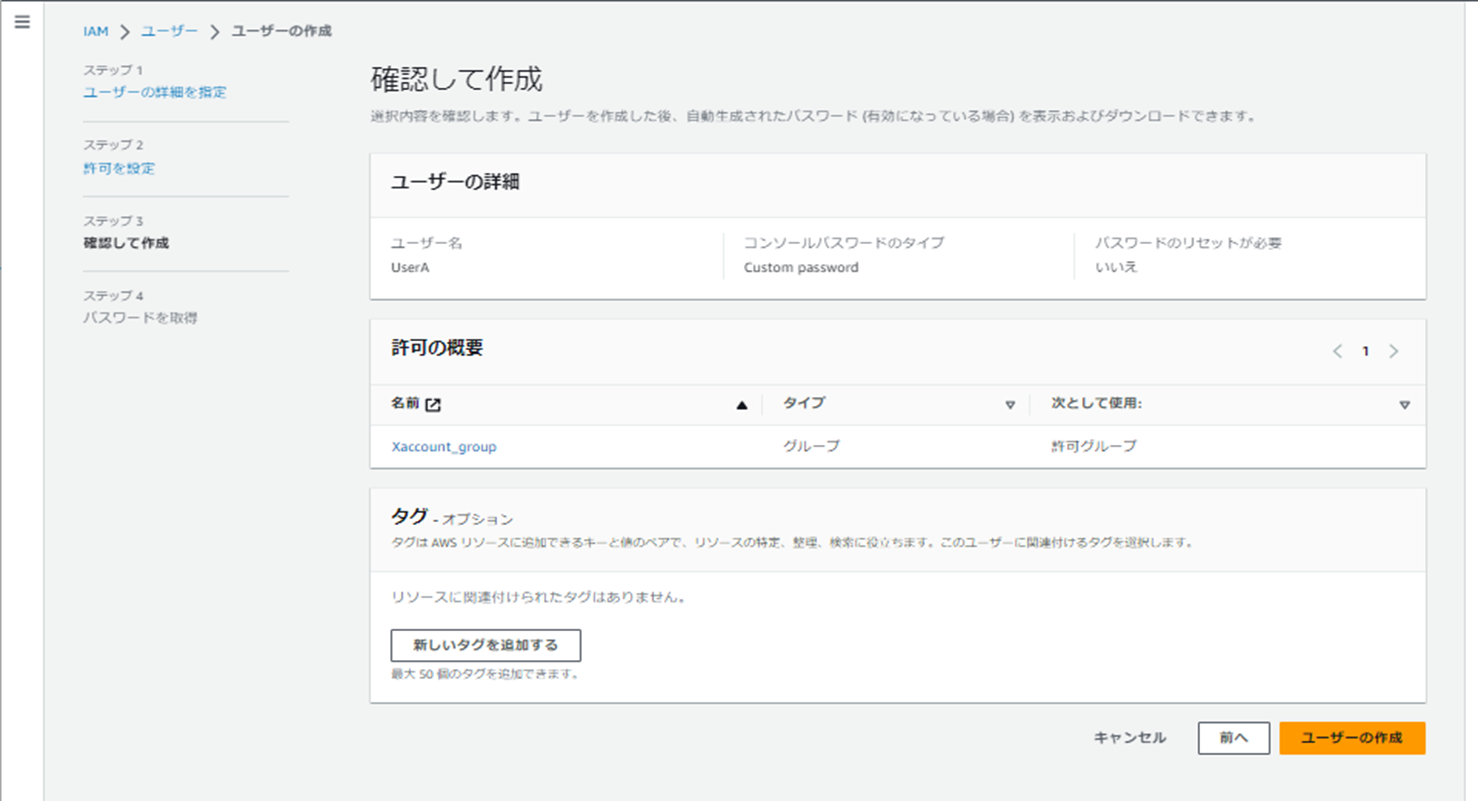
Task: Click the 許可の概要 section heading
Action: tap(438, 348)
